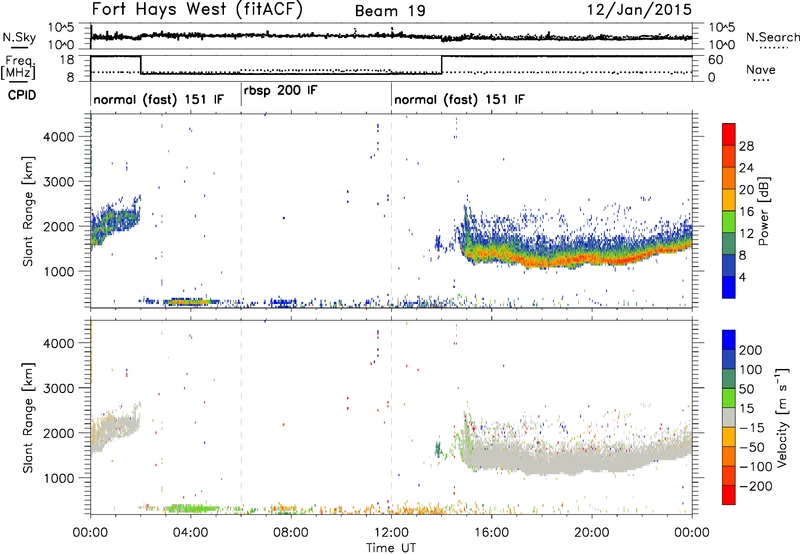The image size is (800, 554).
Task: Click the "-50" velocity color bar label
Action: (752, 447)
